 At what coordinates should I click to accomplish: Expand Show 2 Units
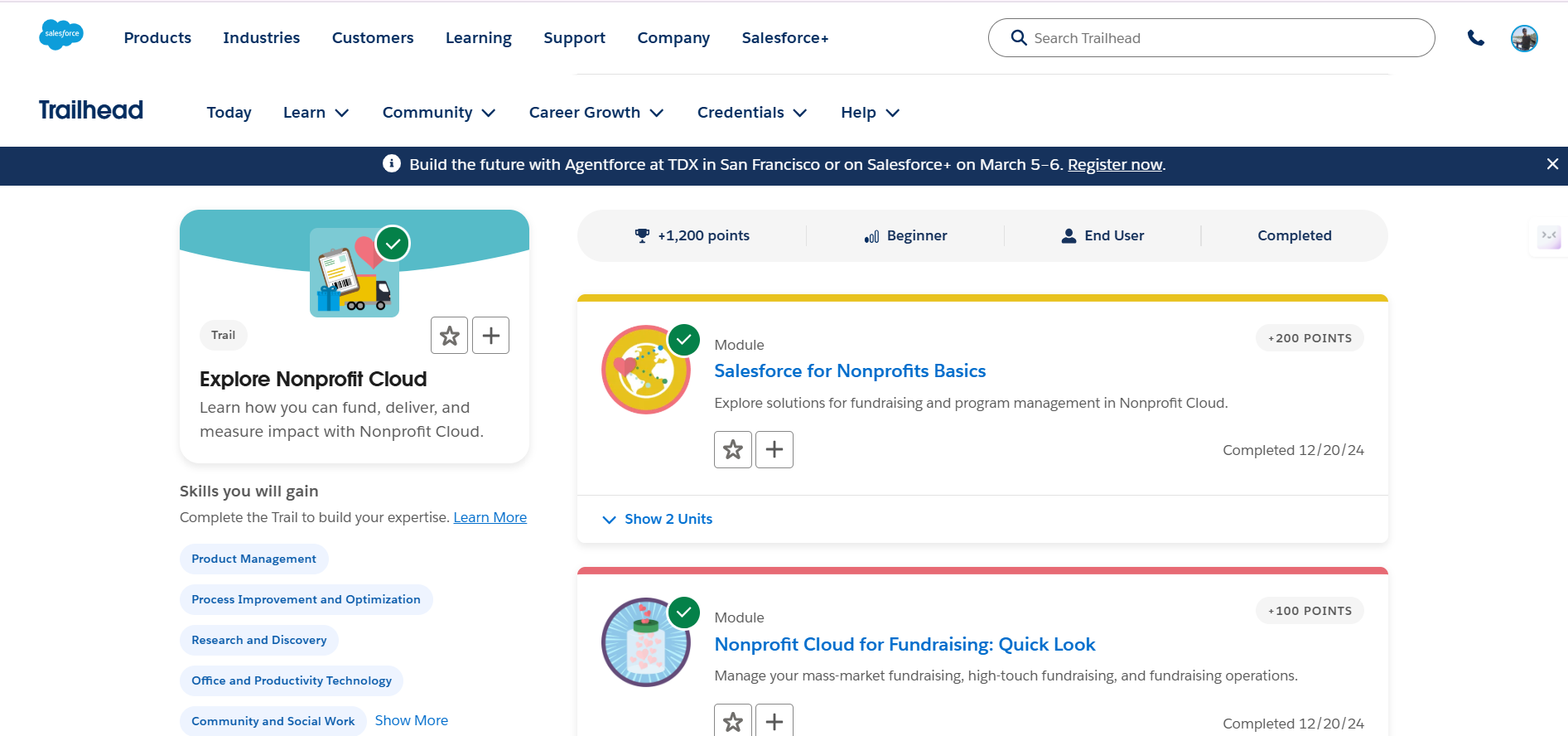pyautogui.click(x=658, y=519)
